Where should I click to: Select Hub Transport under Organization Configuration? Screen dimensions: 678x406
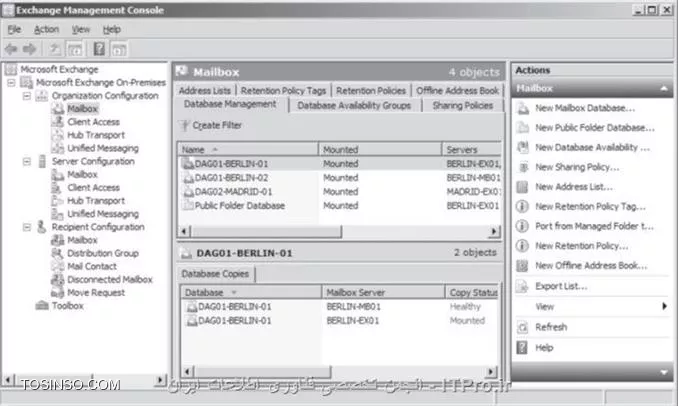(96, 135)
